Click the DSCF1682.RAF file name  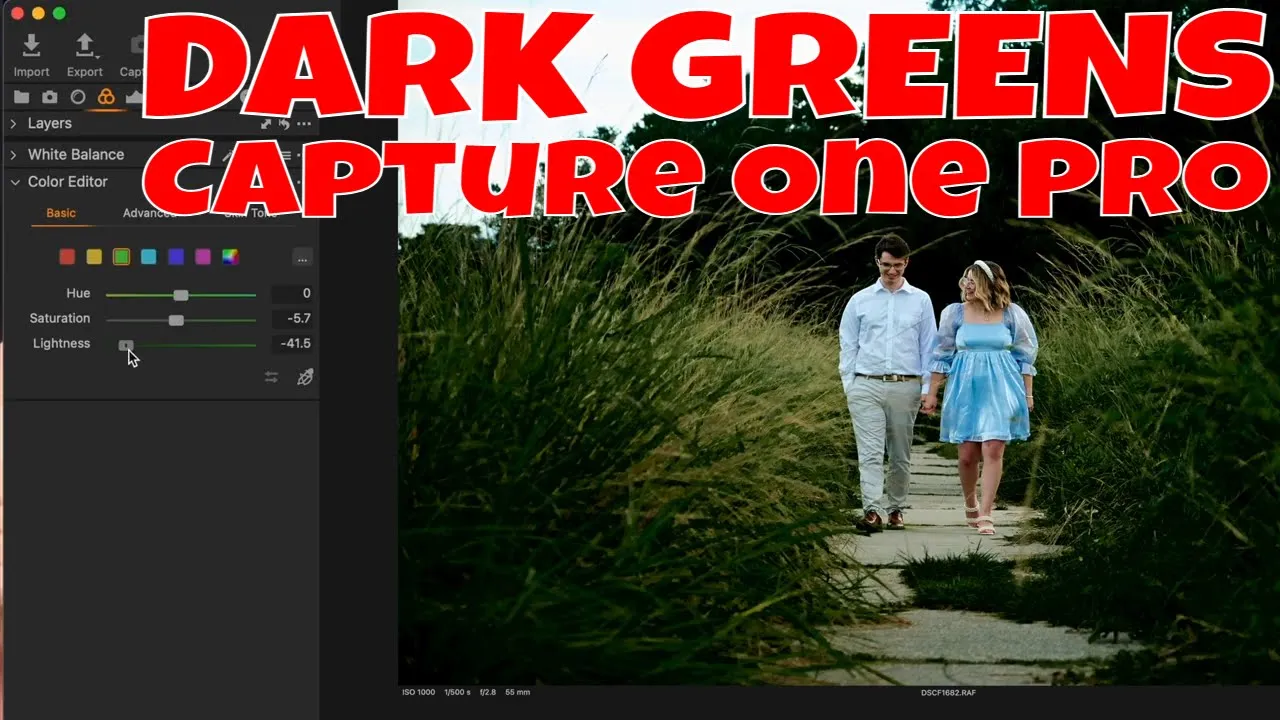click(946, 692)
